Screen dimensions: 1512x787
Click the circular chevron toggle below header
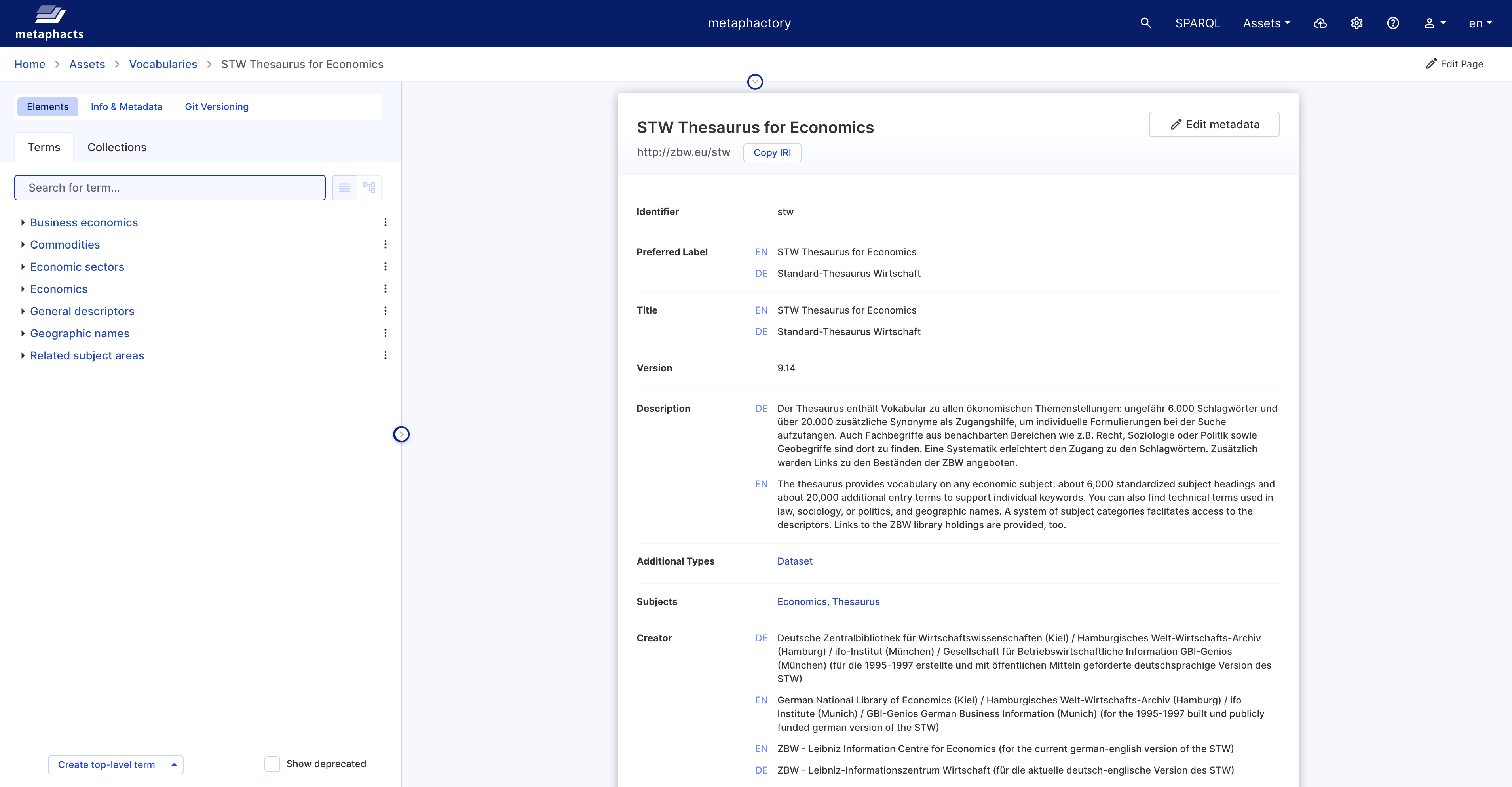point(755,82)
